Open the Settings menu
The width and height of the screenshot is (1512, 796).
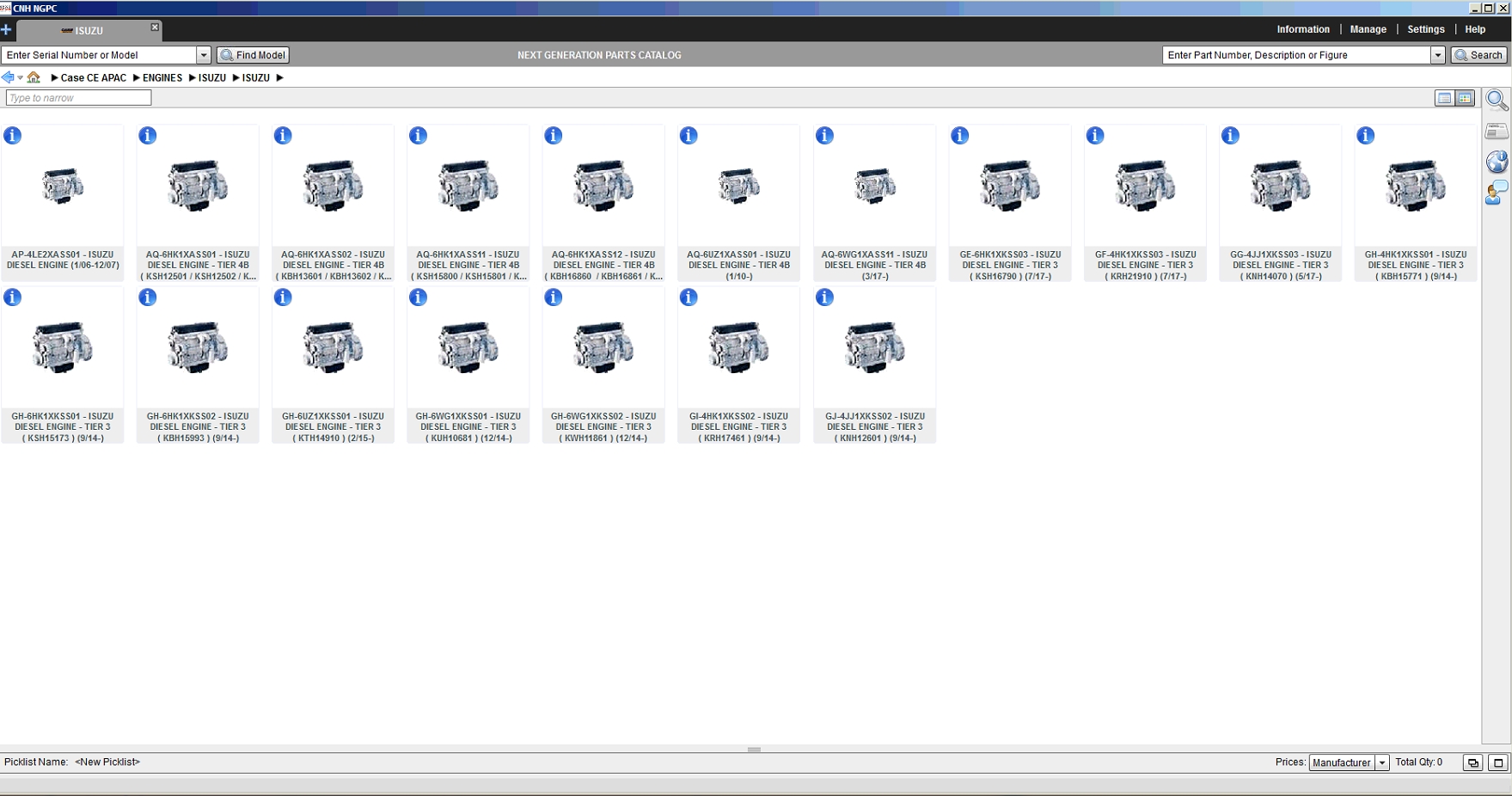tap(1425, 29)
